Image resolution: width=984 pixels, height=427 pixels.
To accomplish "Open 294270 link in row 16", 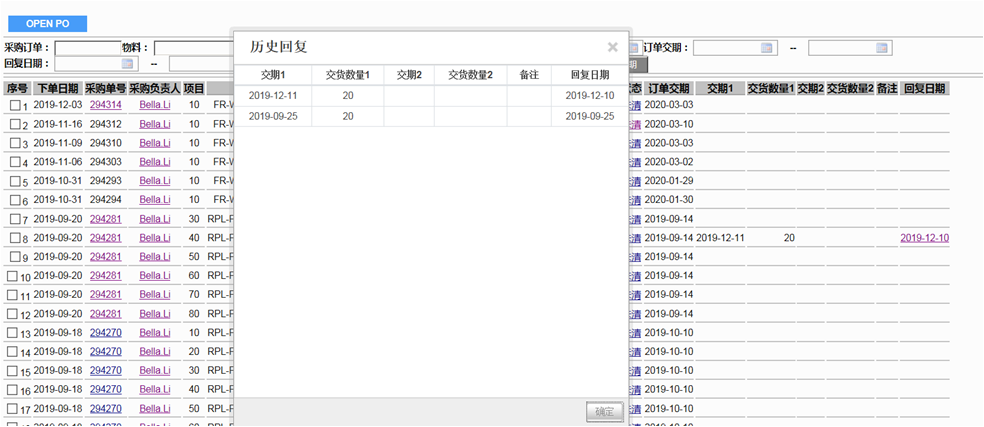I will point(105,390).
